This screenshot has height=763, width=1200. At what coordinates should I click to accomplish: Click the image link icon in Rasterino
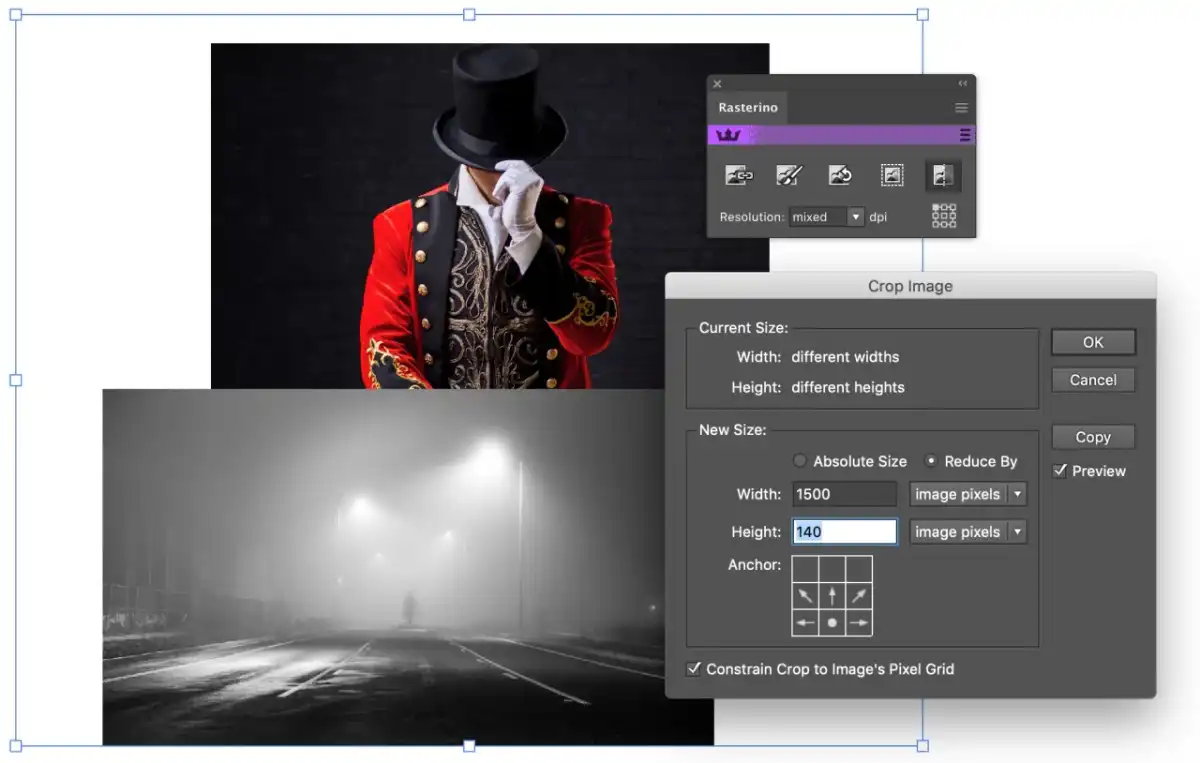(739, 176)
